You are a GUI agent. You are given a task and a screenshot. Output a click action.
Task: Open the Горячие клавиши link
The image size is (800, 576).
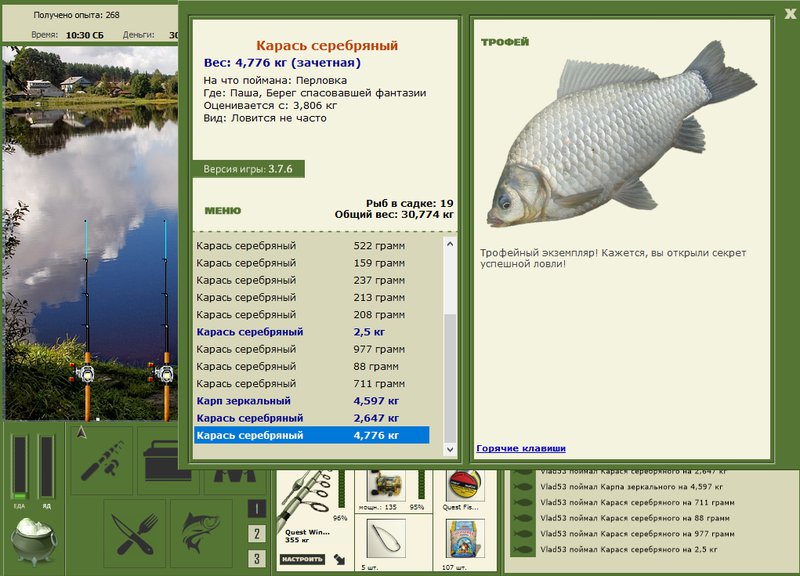point(521,448)
